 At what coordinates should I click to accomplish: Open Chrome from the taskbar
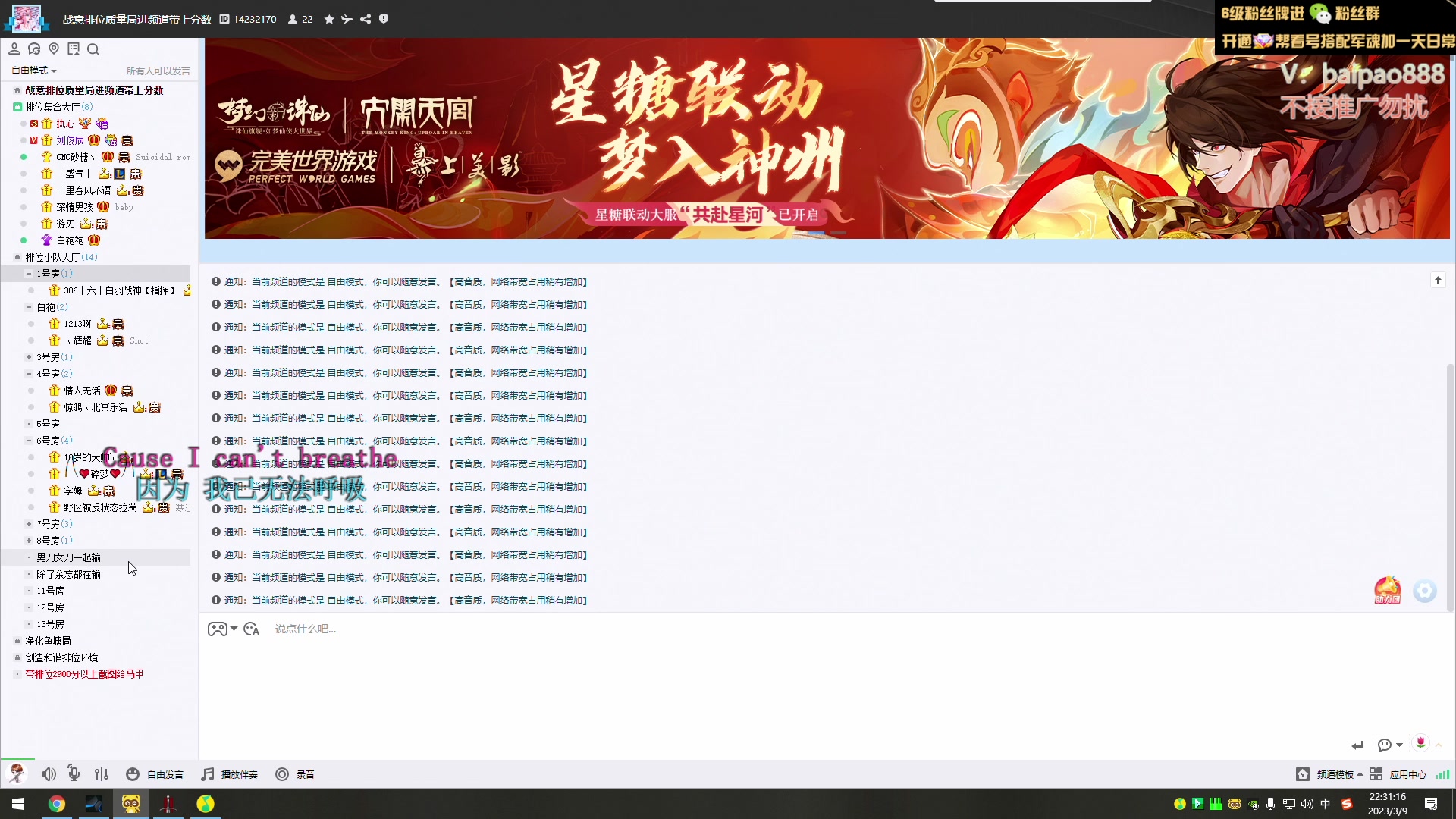coord(57,804)
